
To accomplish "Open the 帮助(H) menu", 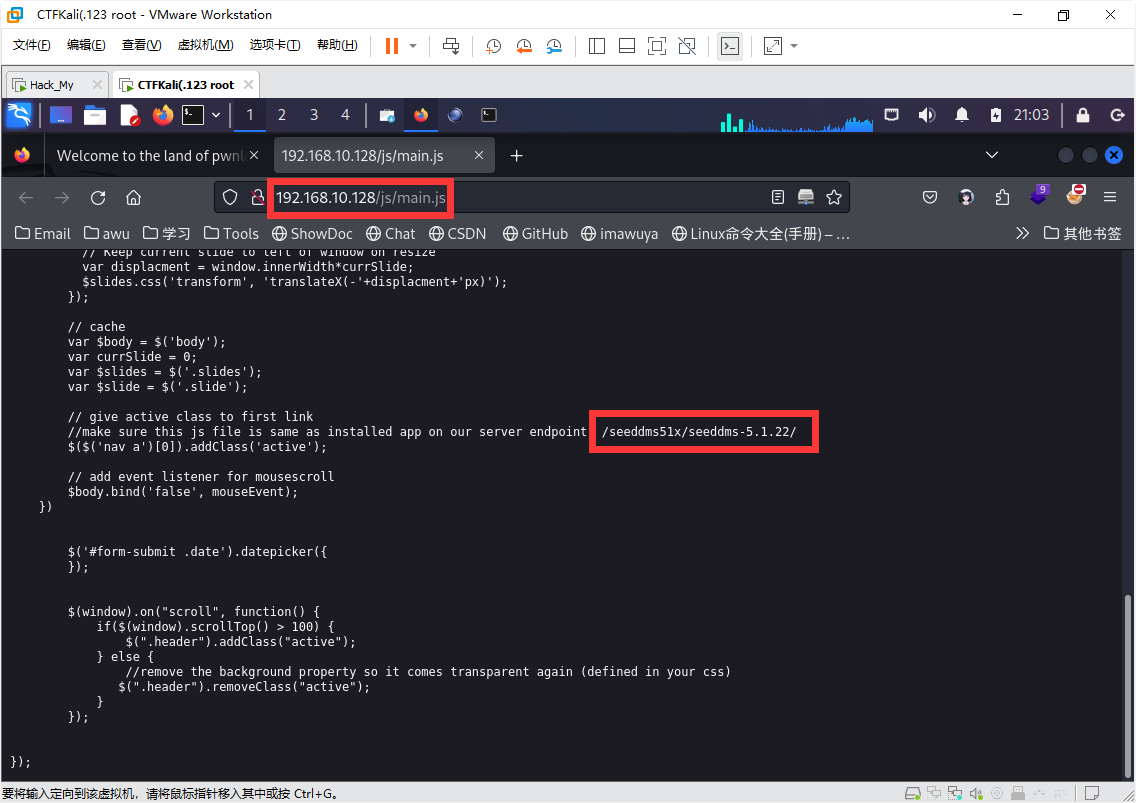I will pyautogui.click(x=338, y=45).
